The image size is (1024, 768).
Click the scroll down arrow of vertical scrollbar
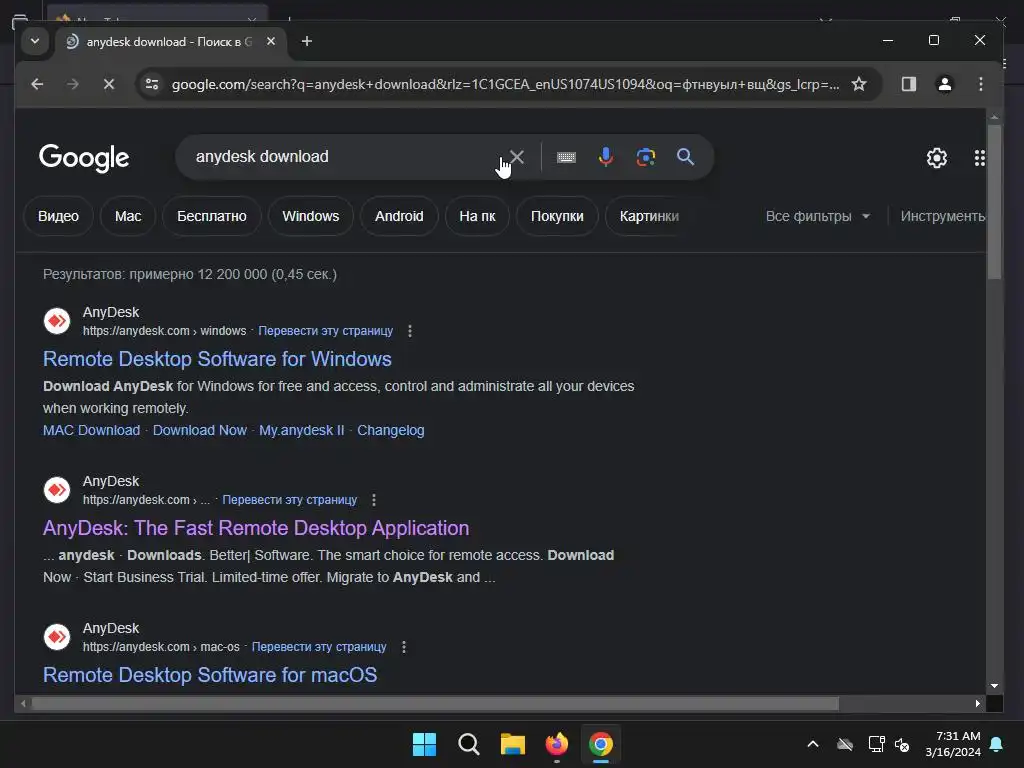pos(994,686)
